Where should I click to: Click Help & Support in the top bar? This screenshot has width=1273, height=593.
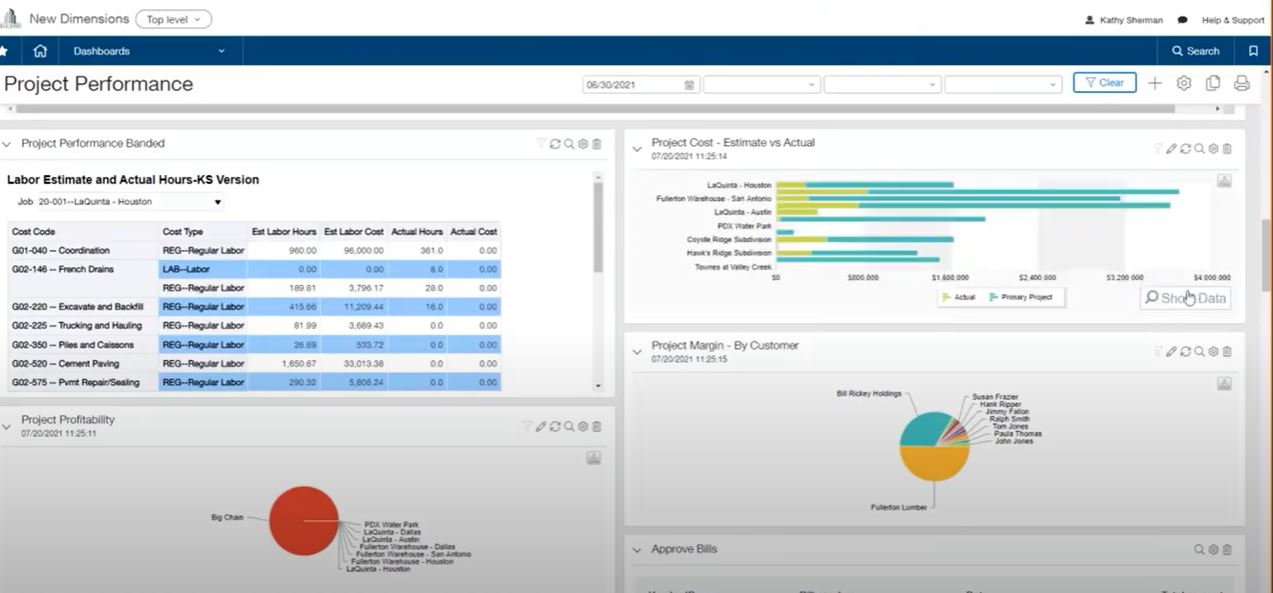1232,19
